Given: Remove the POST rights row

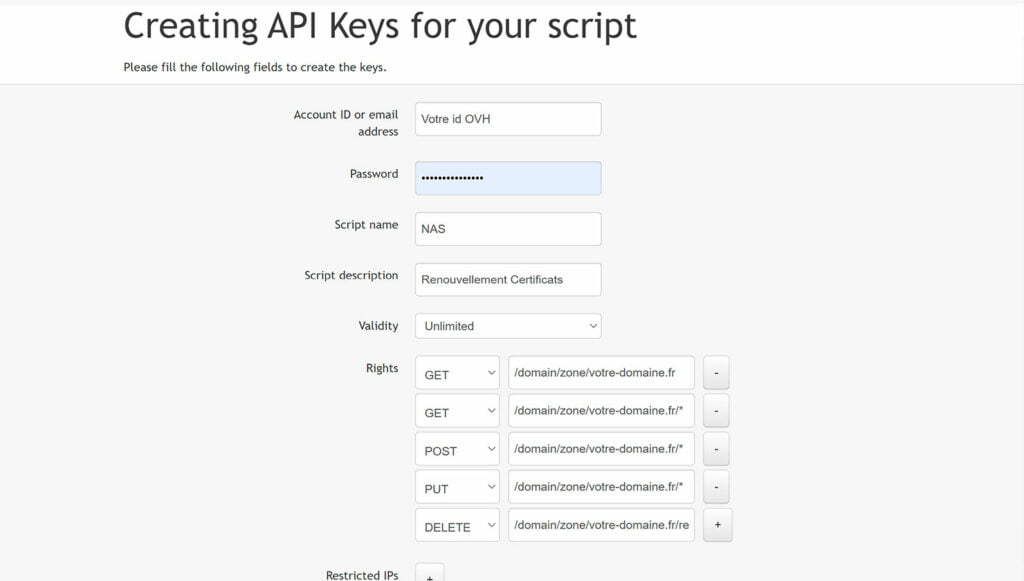Looking at the screenshot, I should pos(716,449).
